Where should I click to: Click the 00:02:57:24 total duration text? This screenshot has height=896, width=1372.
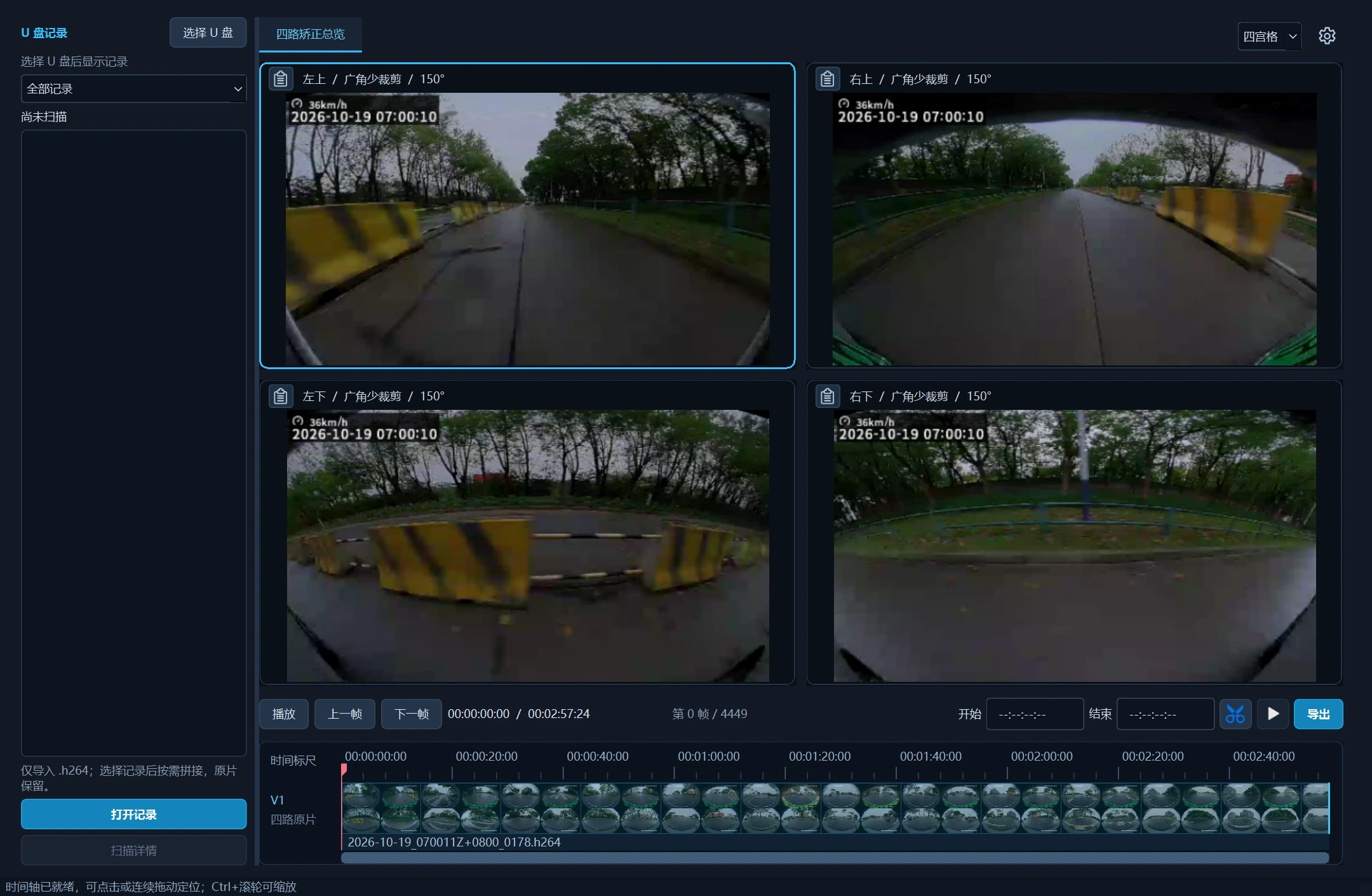558,714
